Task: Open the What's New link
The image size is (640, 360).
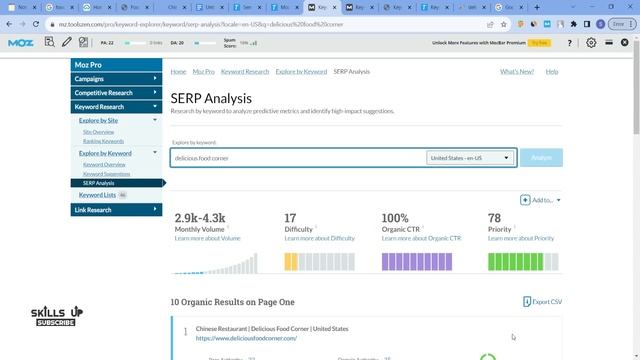Action: click(x=517, y=71)
